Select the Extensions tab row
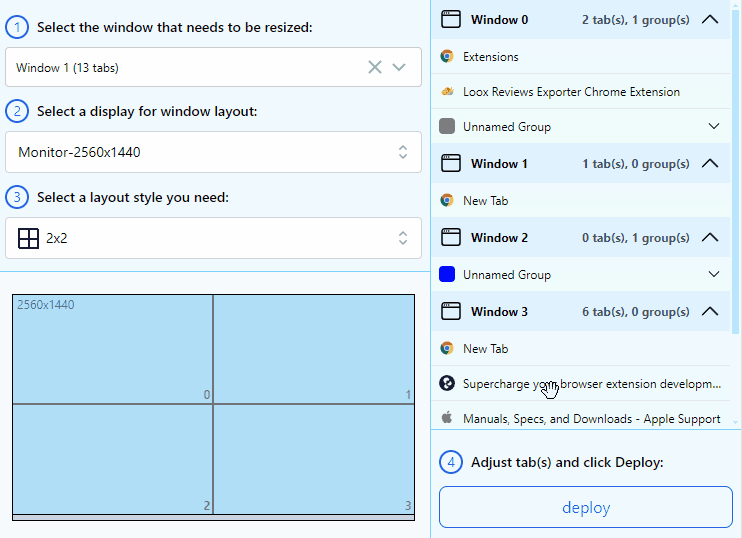The width and height of the screenshot is (742, 538). (581, 56)
